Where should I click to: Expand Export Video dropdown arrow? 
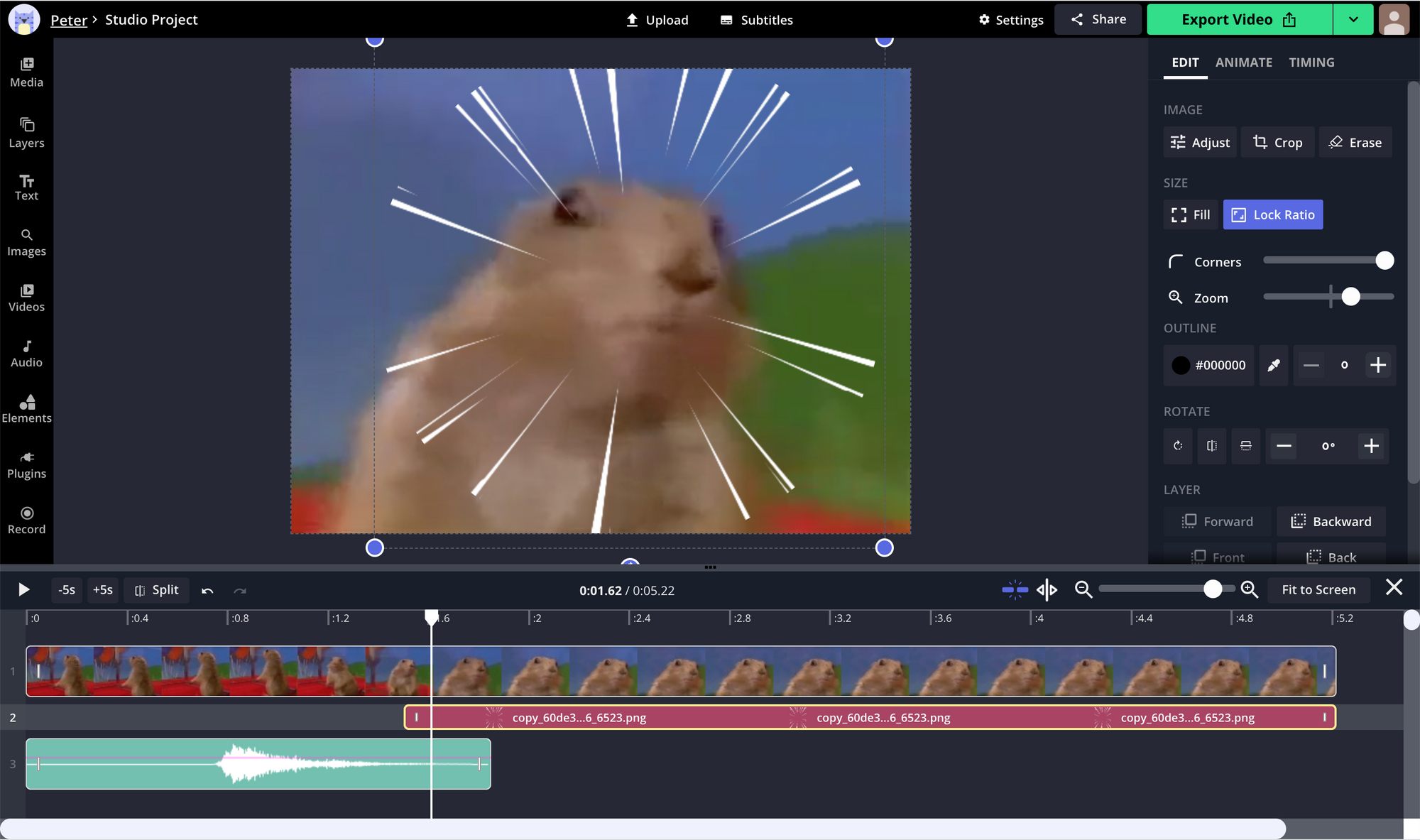(x=1353, y=20)
